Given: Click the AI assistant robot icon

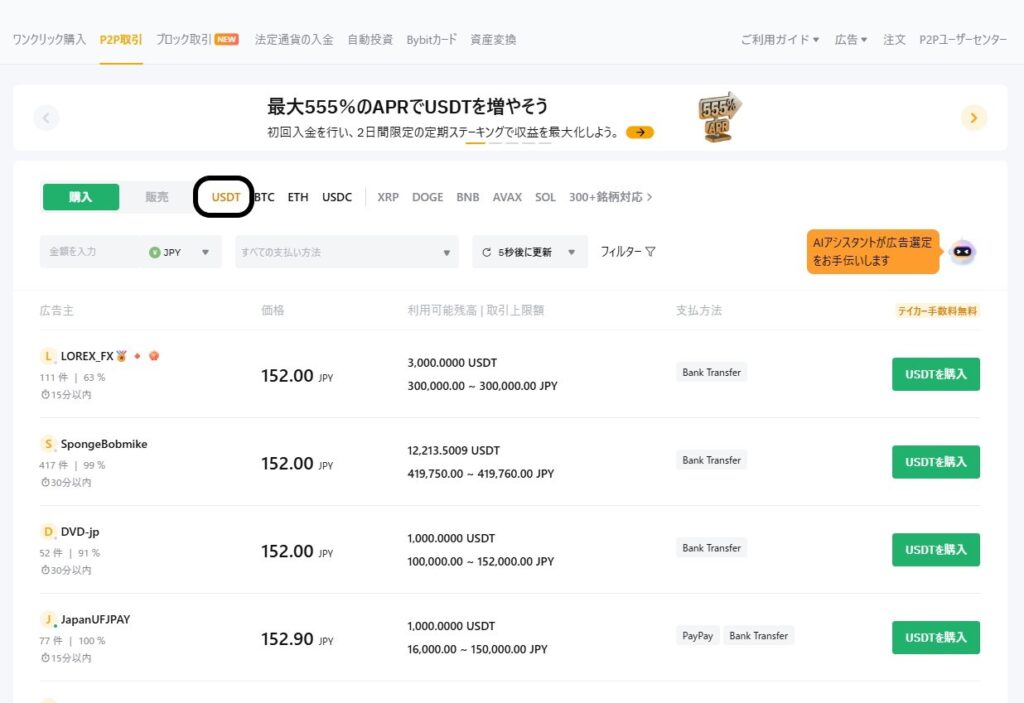Looking at the screenshot, I should [962, 252].
